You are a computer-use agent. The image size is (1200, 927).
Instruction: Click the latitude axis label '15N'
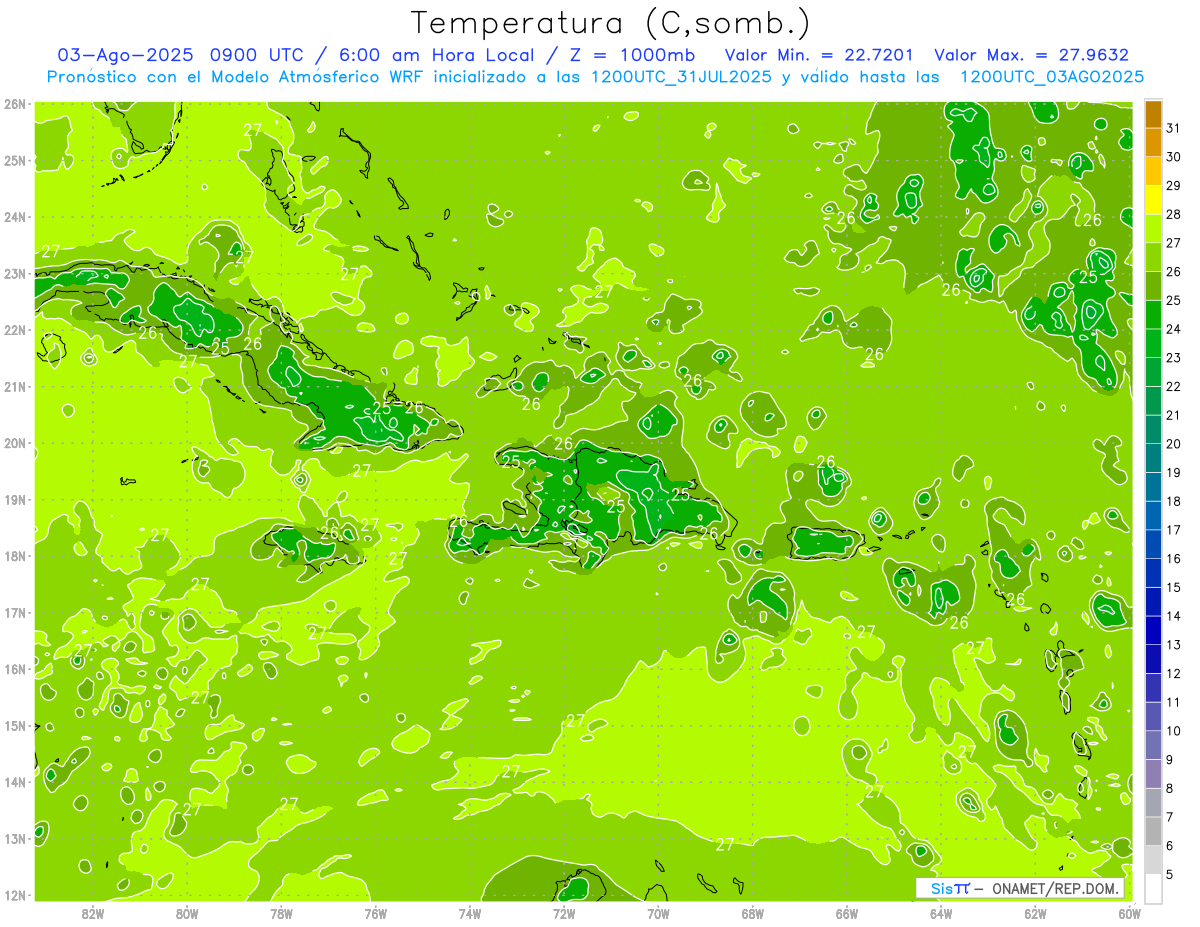[15, 726]
